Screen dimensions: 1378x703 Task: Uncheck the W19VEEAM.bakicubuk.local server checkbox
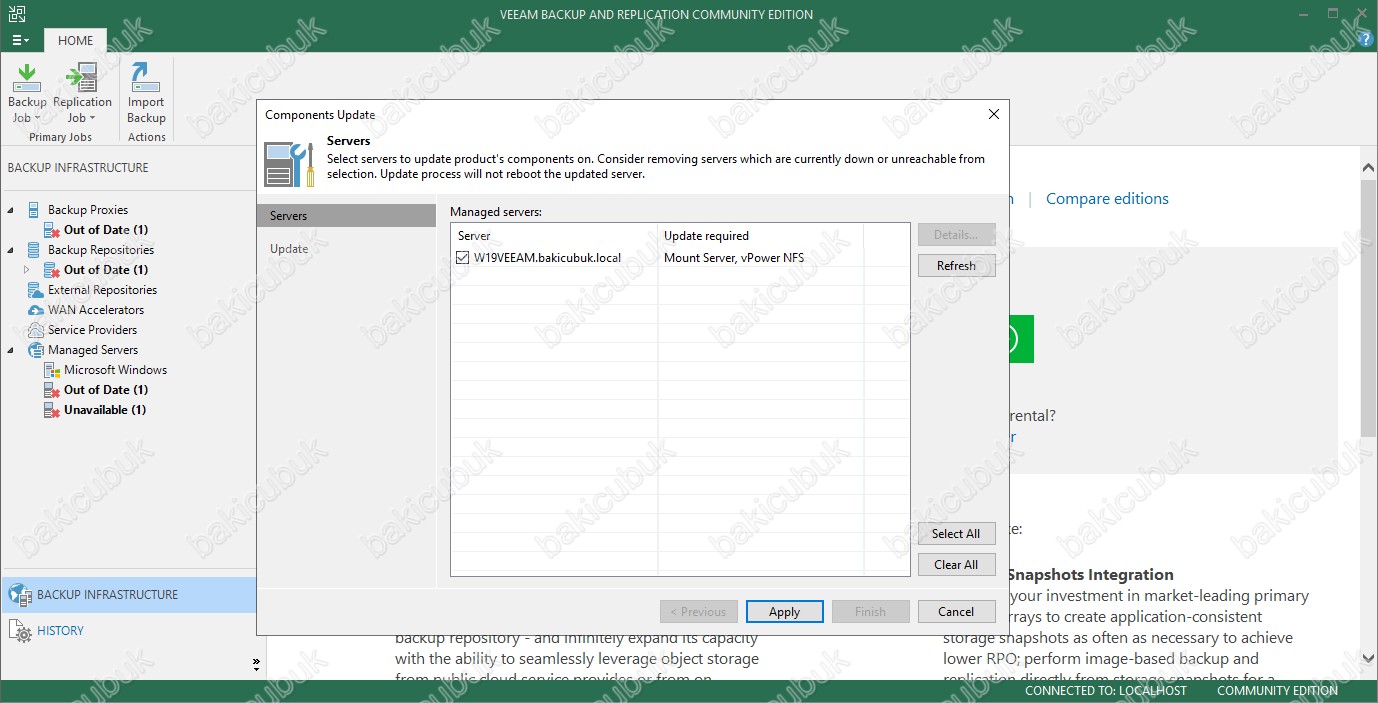tap(462, 258)
